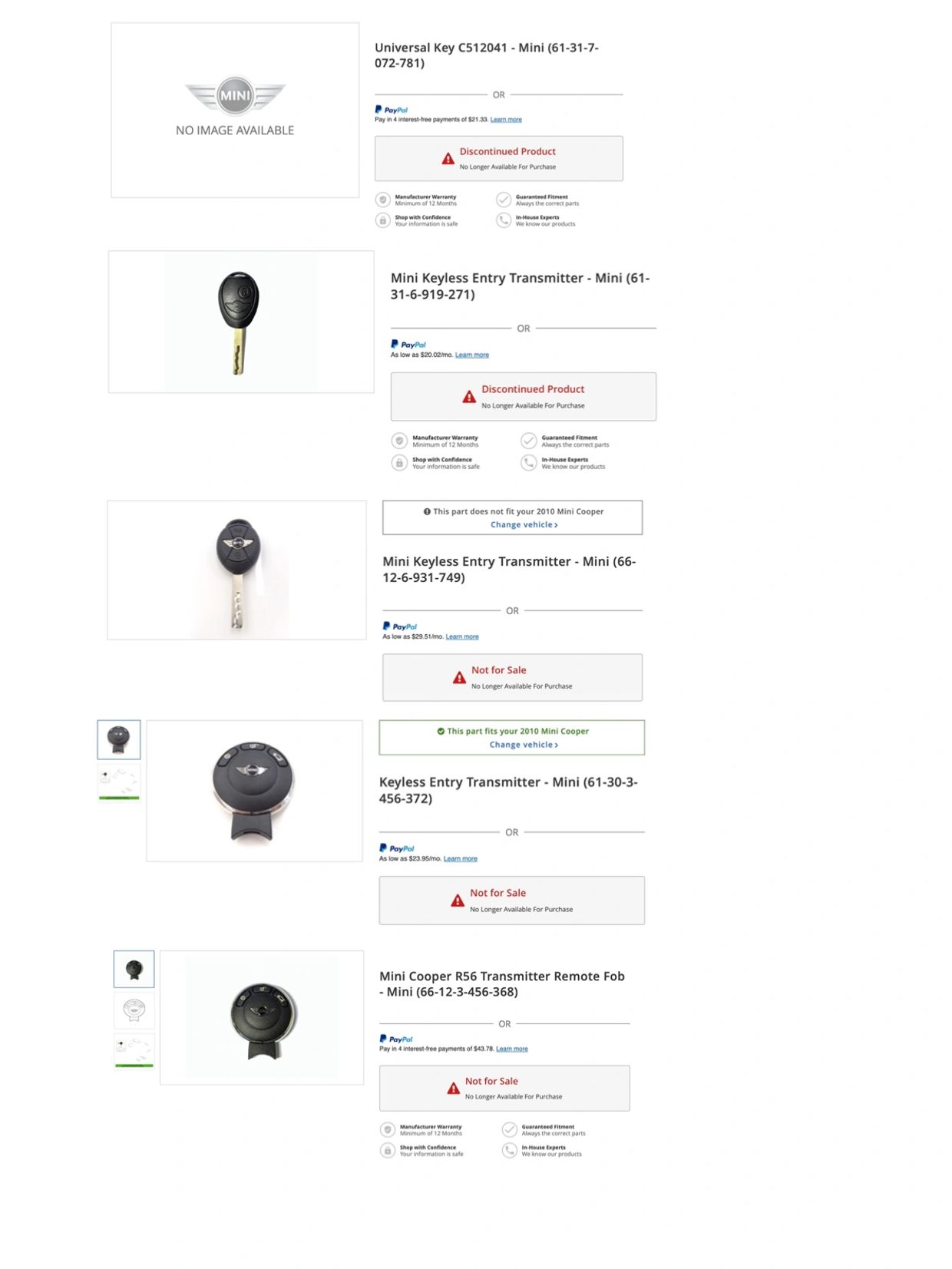Screen dimensions: 952x1269
Task: Click Learn more next to $43.78 payments
Action: tap(511, 1048)
